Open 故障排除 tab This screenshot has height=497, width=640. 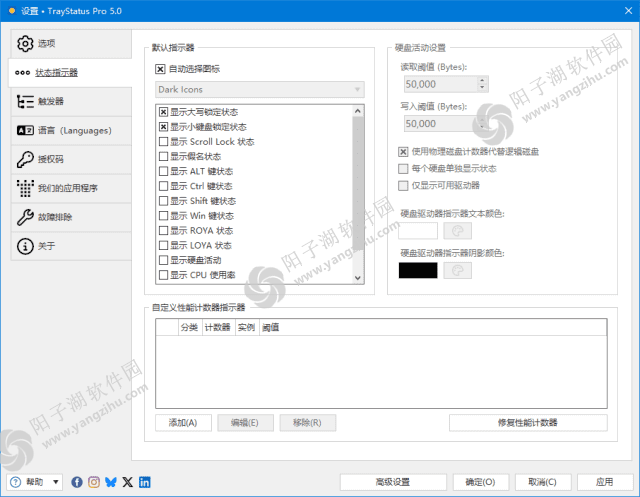[71, 217]
